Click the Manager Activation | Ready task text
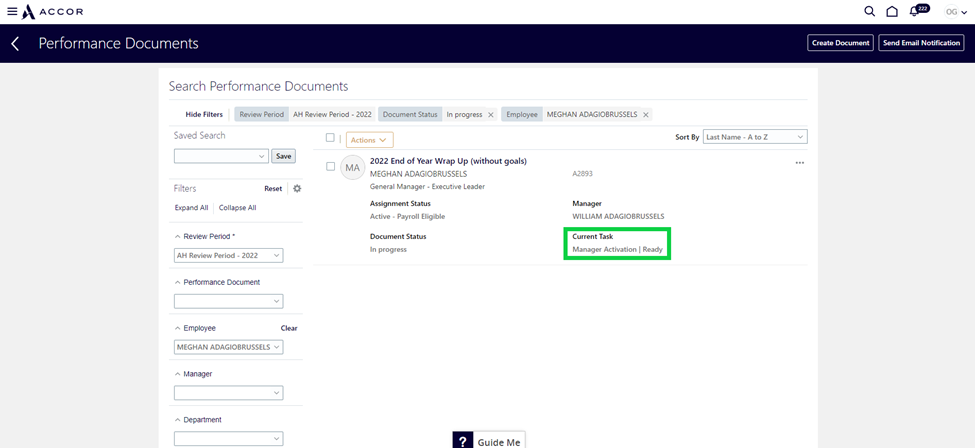Image resolution: width=975 pixels, height=448 pixels. click(617, 250)
